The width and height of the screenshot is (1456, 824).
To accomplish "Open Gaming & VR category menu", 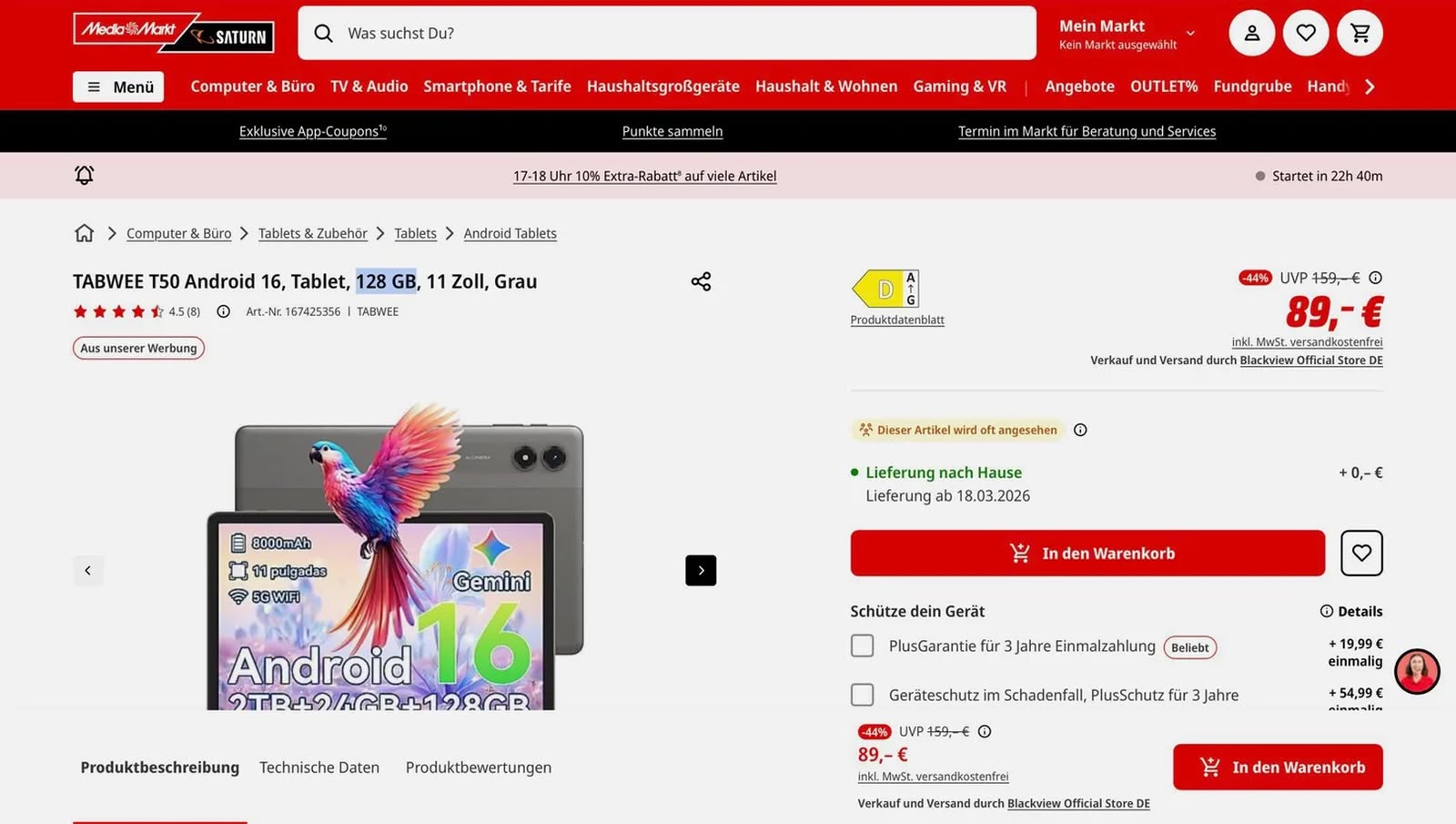I will [959, 86].
